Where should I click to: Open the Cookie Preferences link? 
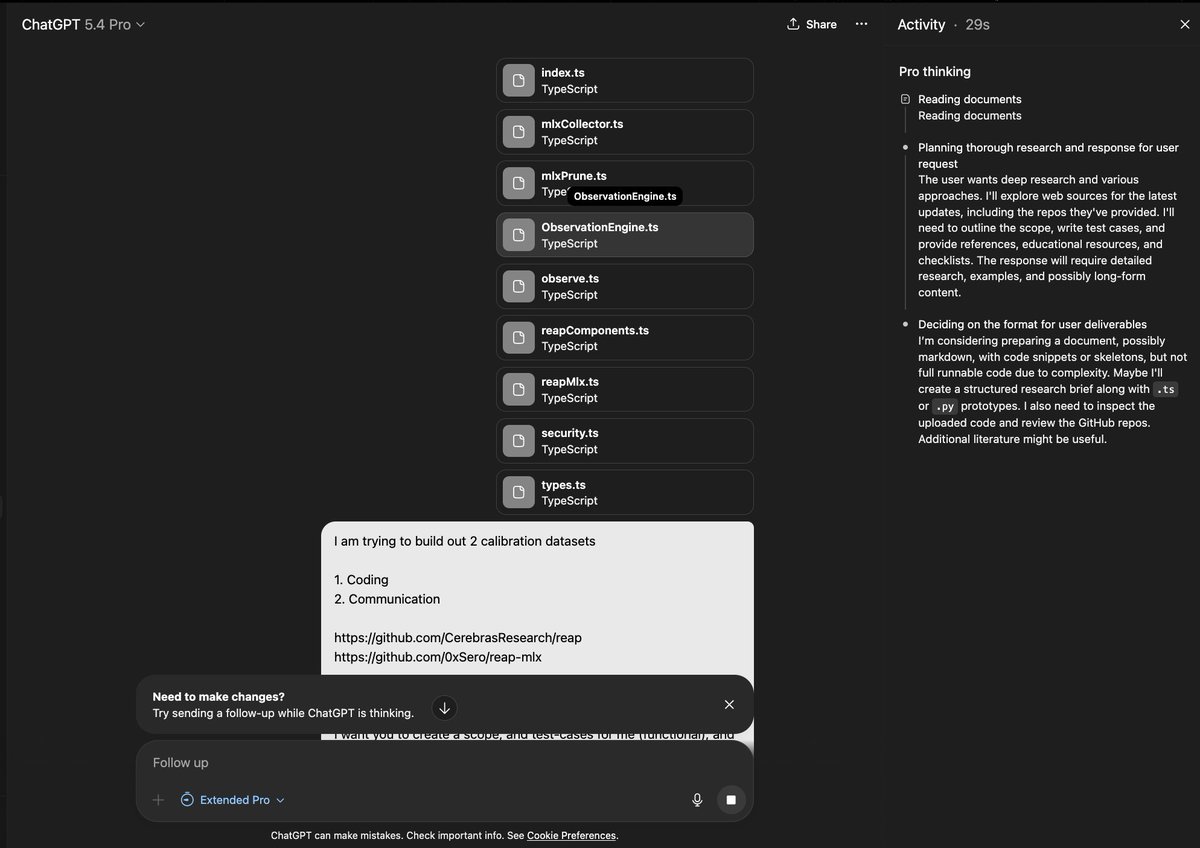click(571, 835)
